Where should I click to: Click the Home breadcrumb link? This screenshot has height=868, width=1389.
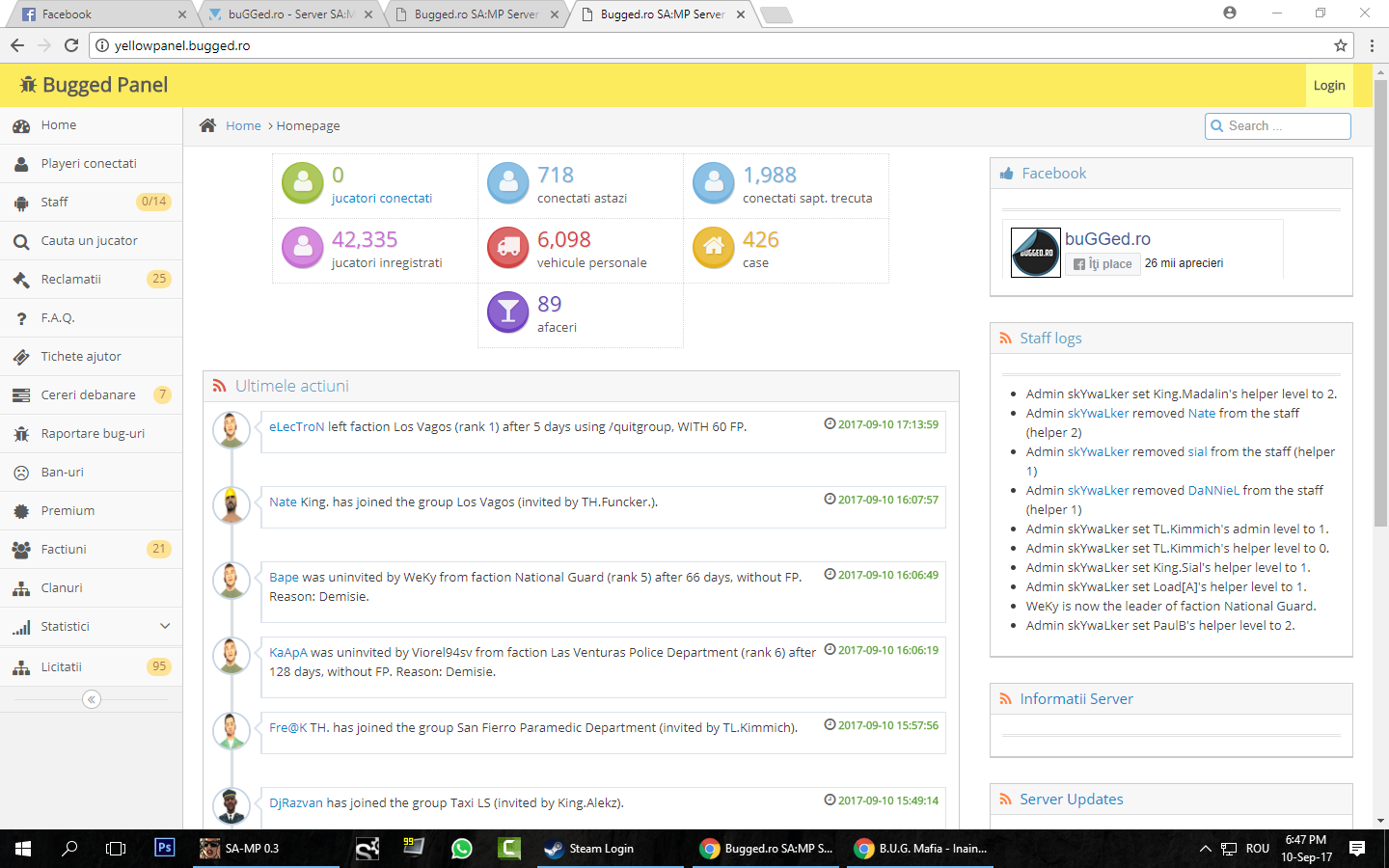click(x=243, y=126)
